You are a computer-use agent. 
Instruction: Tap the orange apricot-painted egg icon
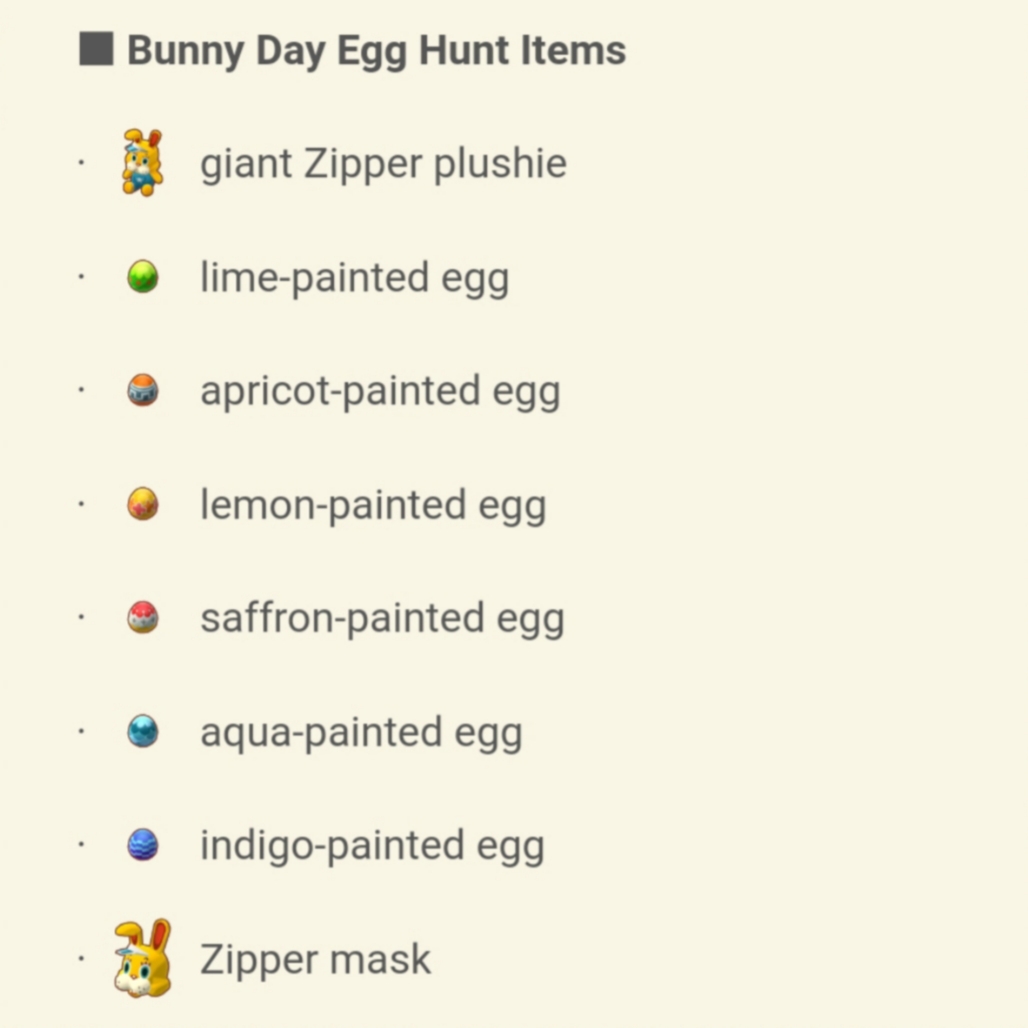click(x=142, y=390)
